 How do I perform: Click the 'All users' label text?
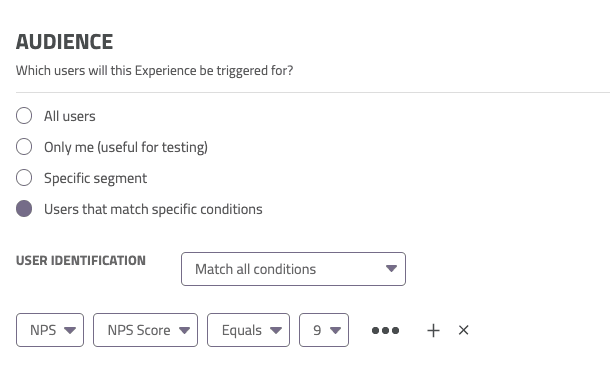coord(70,116)
